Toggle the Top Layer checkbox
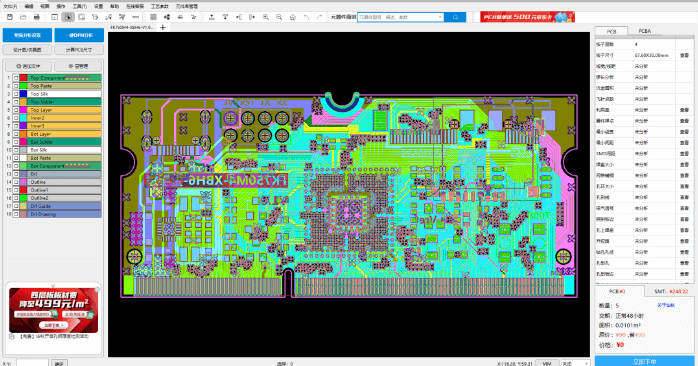Viewport: 698px width, 366px height. coord(16,110)
